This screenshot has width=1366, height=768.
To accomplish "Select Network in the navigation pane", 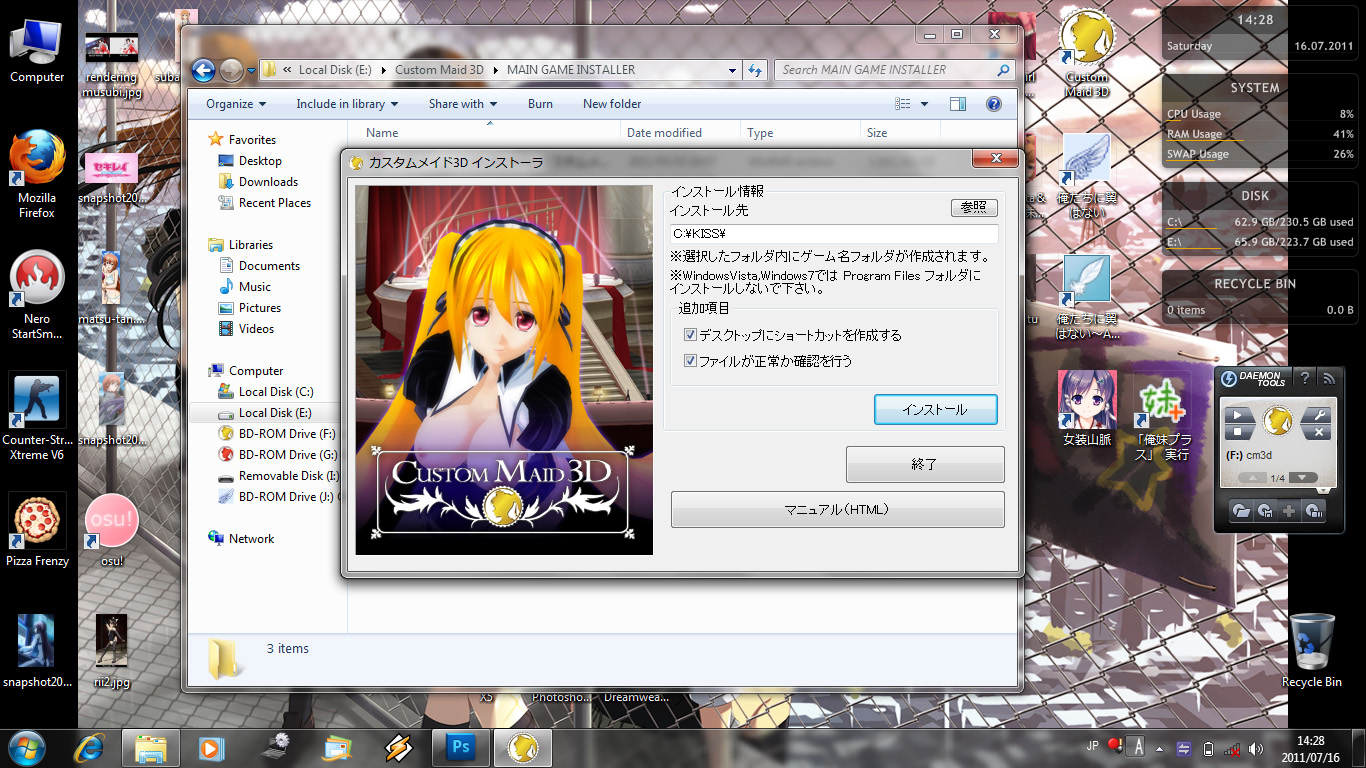I will [x=241, y=539].
